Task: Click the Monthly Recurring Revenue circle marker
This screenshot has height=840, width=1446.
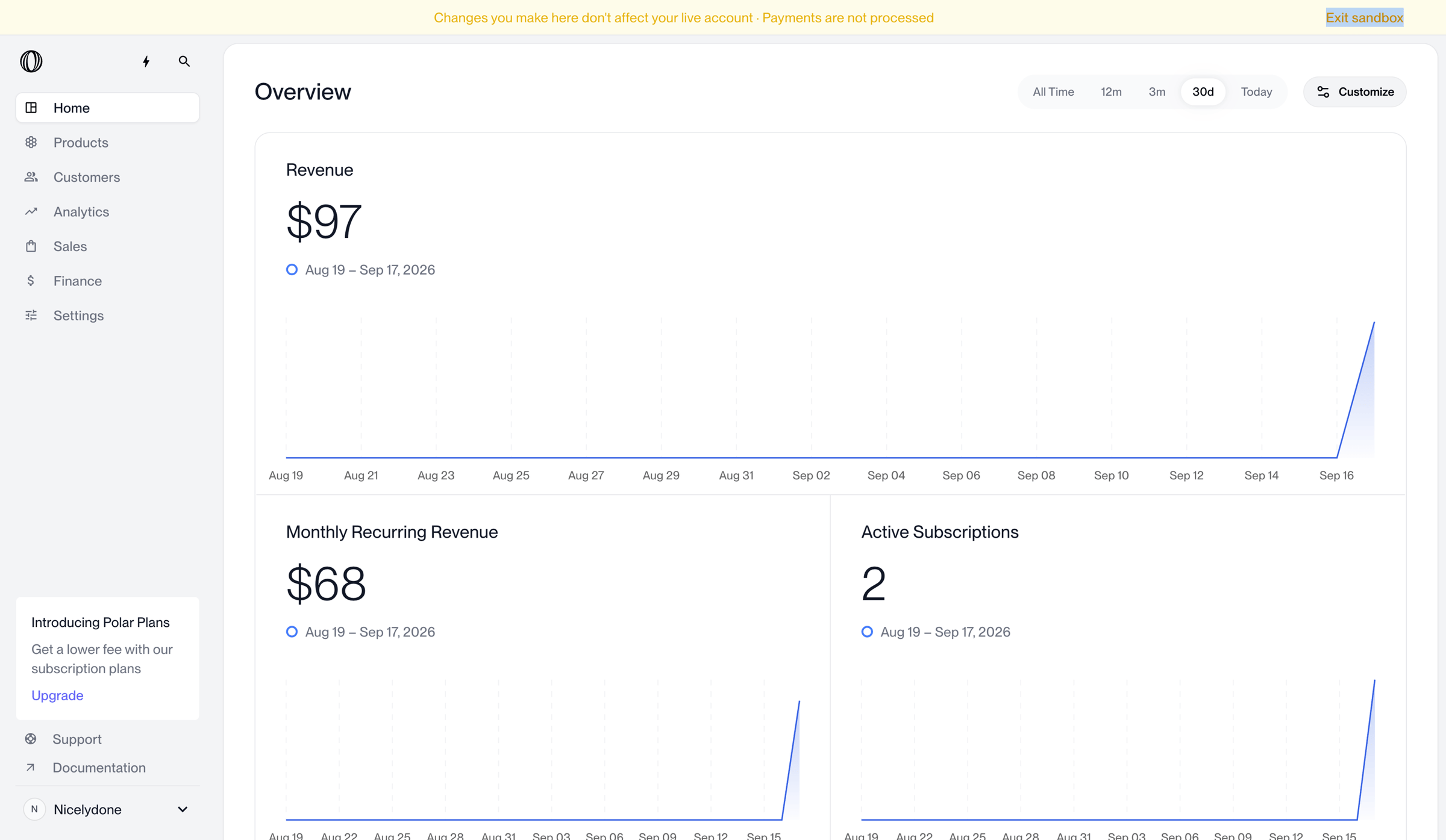Action: 292,632
